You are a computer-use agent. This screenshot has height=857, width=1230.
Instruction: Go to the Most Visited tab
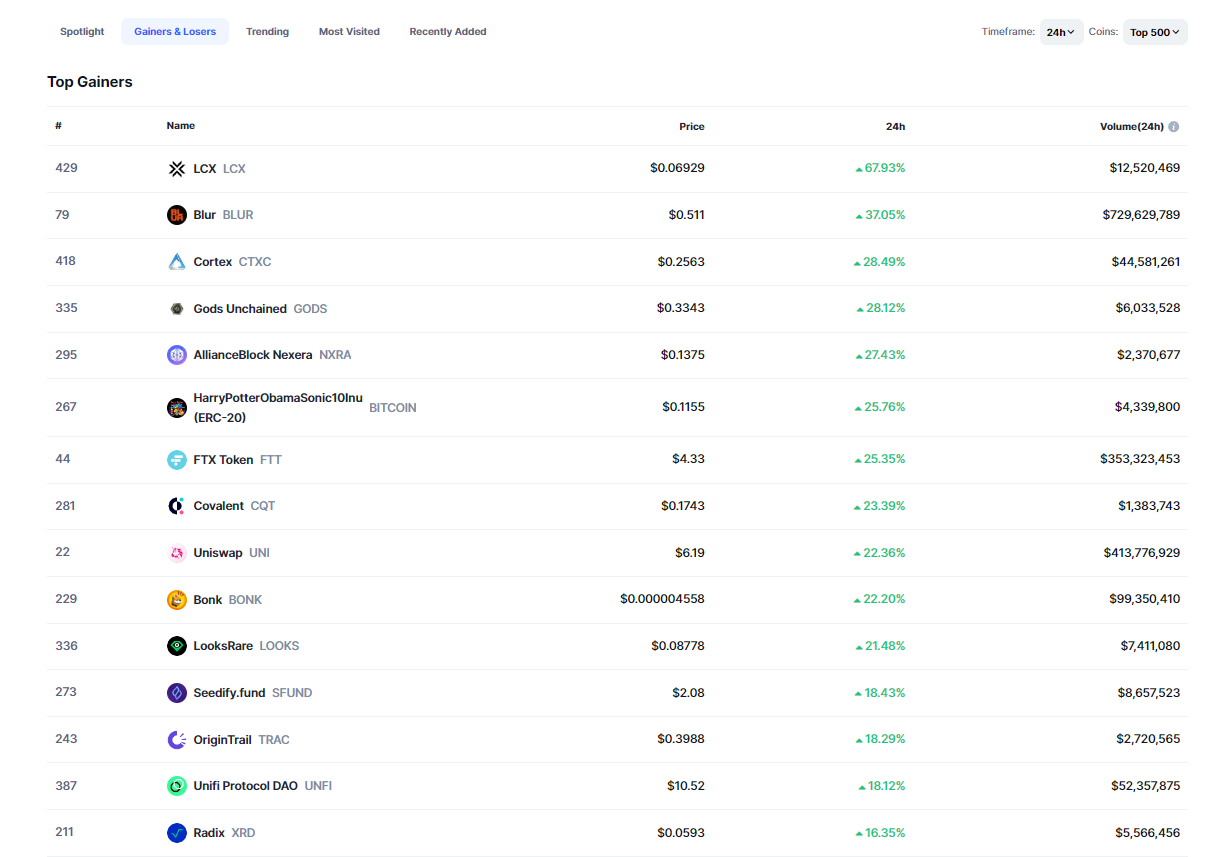(349, 32)
